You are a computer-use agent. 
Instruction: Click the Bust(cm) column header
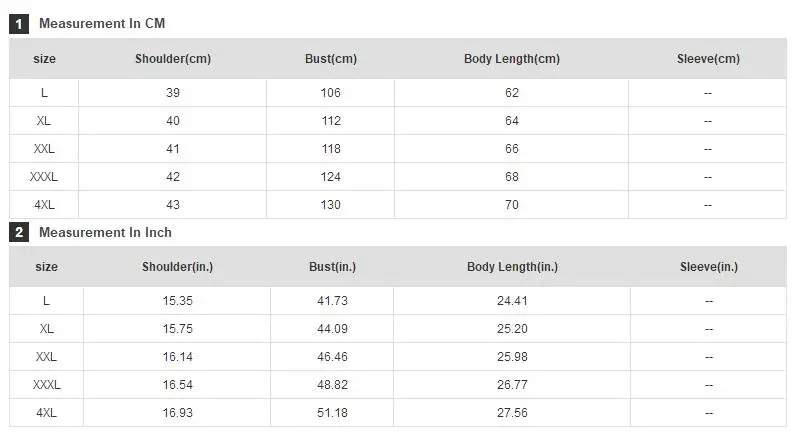pyautogui.click(x=331, y=58)
